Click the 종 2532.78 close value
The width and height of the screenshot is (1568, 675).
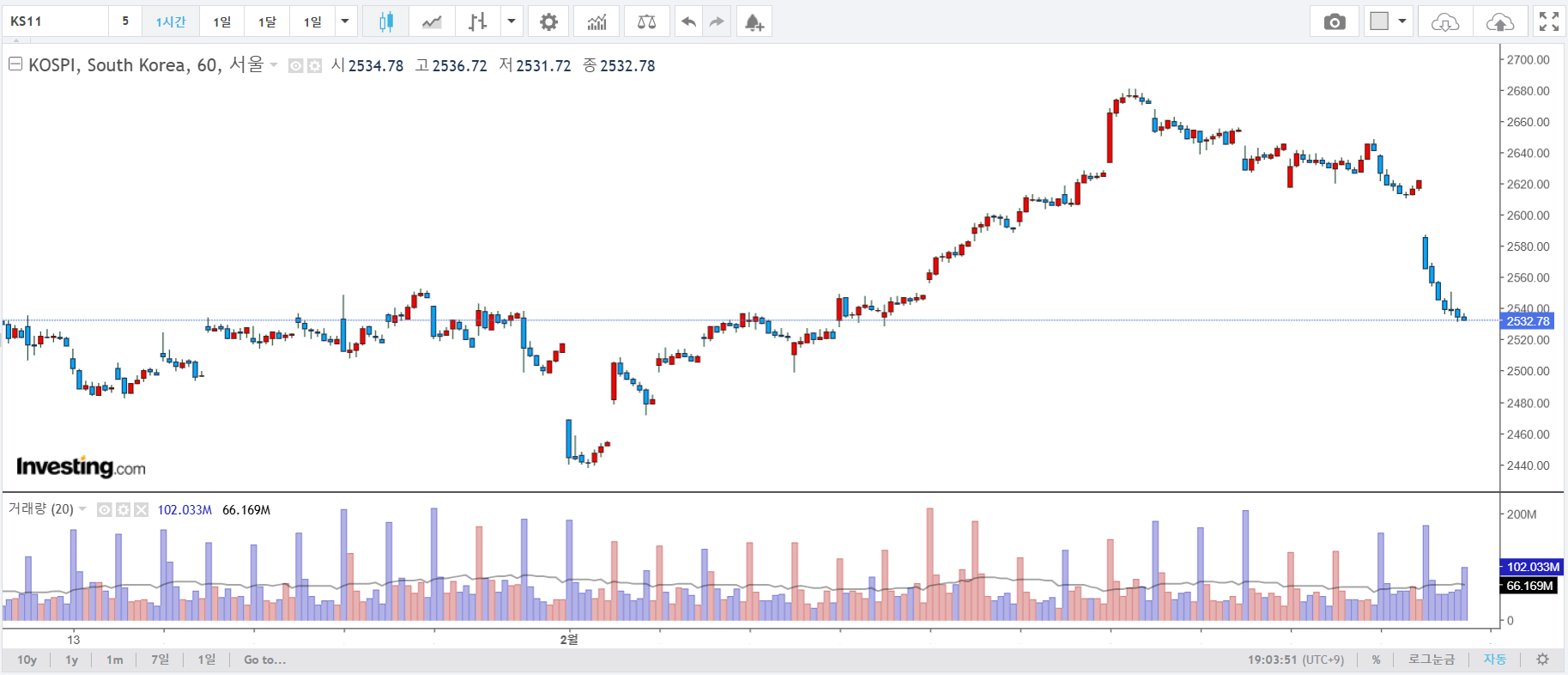click(x=619, y=65)
